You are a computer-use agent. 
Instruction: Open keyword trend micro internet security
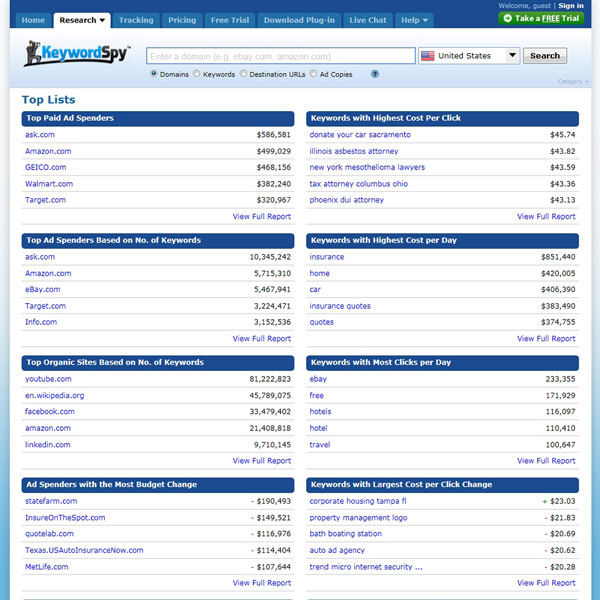(x=366, y=567)
